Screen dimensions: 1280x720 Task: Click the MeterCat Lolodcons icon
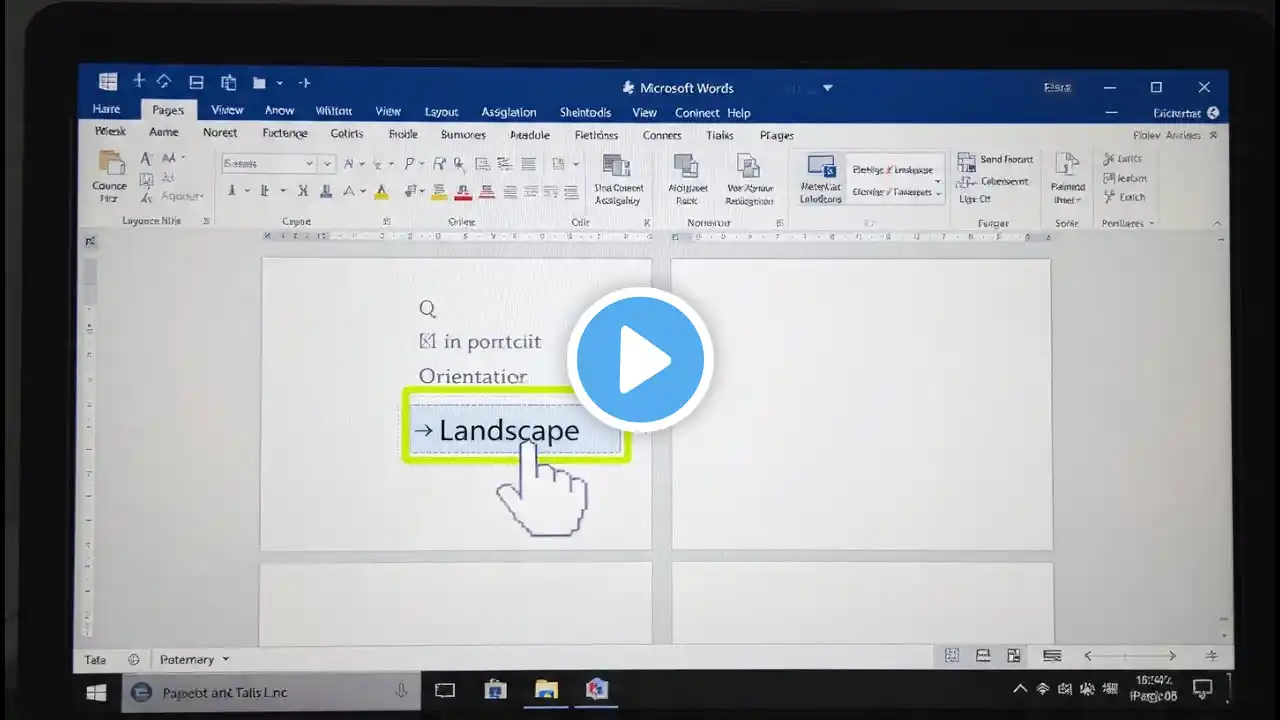click(821, 166)
